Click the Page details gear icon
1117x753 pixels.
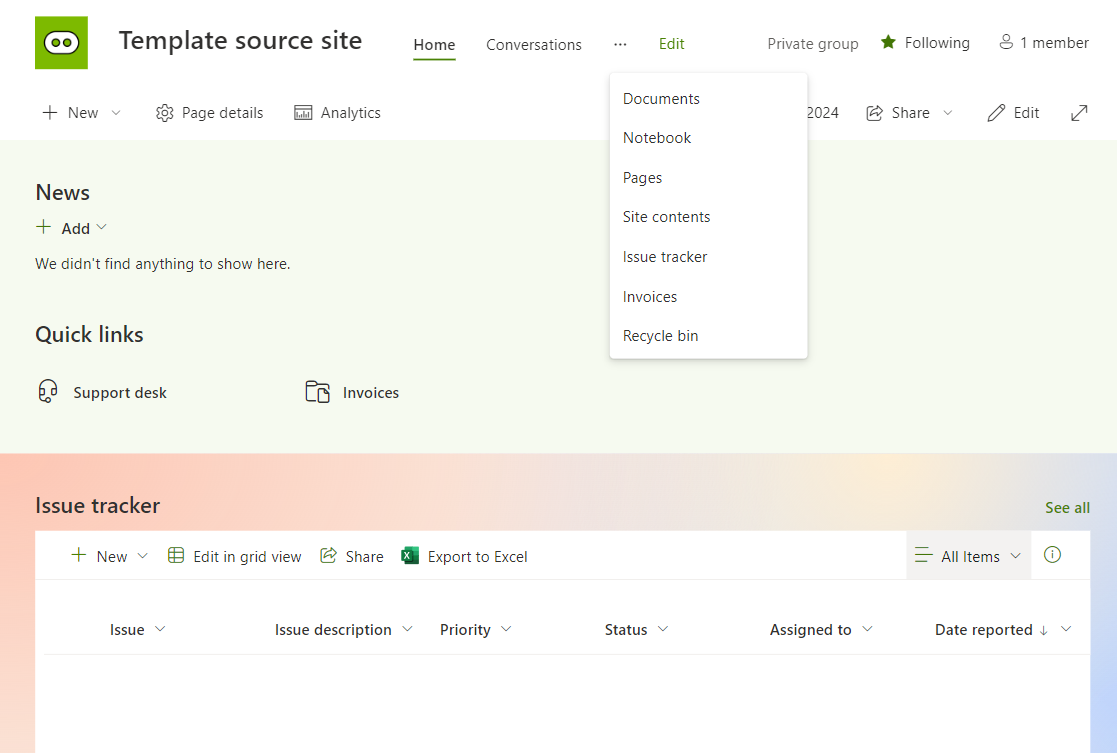click(165, 113)
